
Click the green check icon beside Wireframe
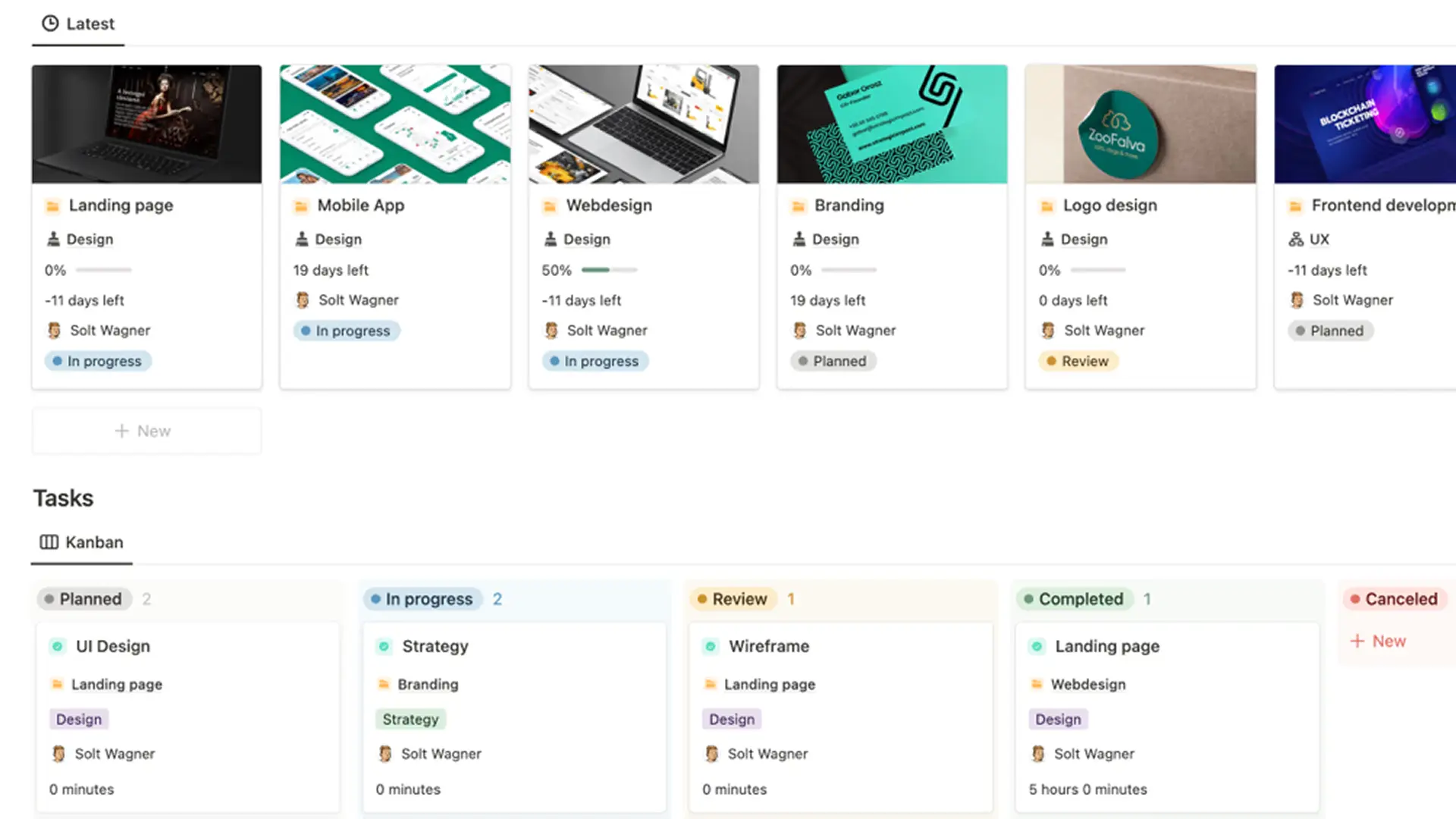711,647
